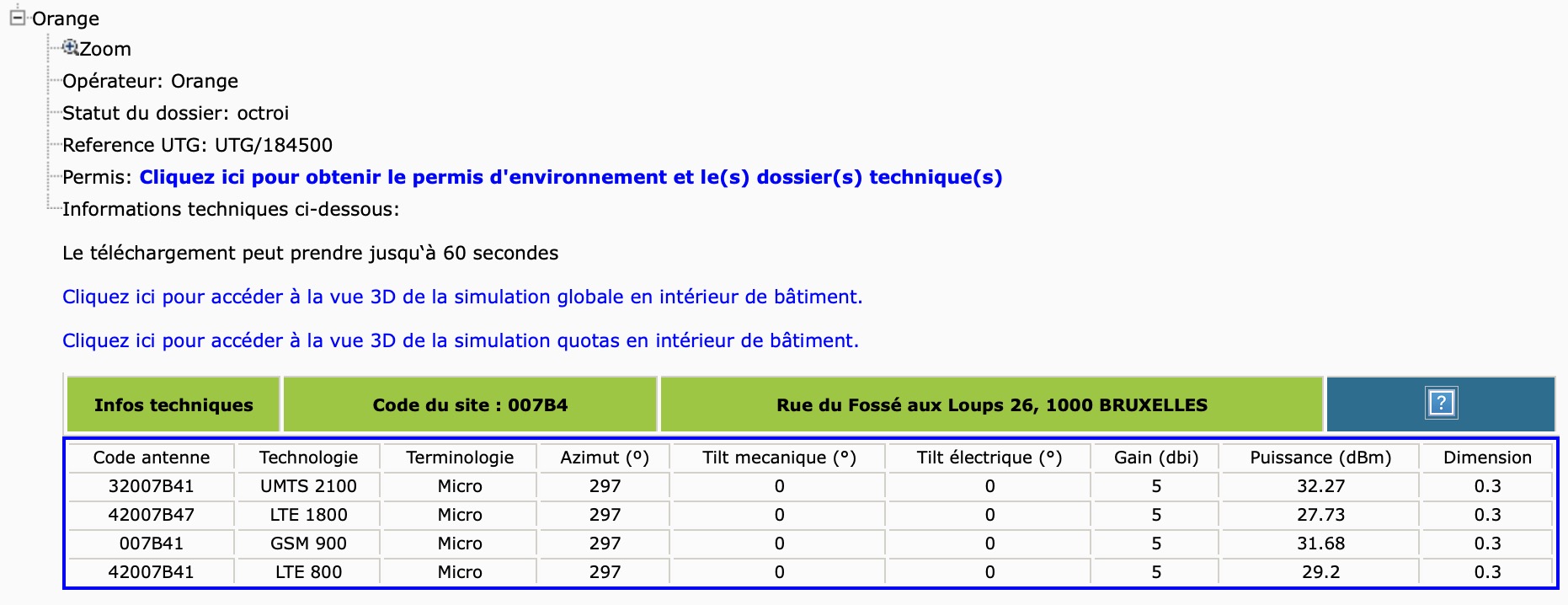Screen dimensions: 1568x605
Task: Click the Tilt électrique (°) column header
Action: pos(989,458)
